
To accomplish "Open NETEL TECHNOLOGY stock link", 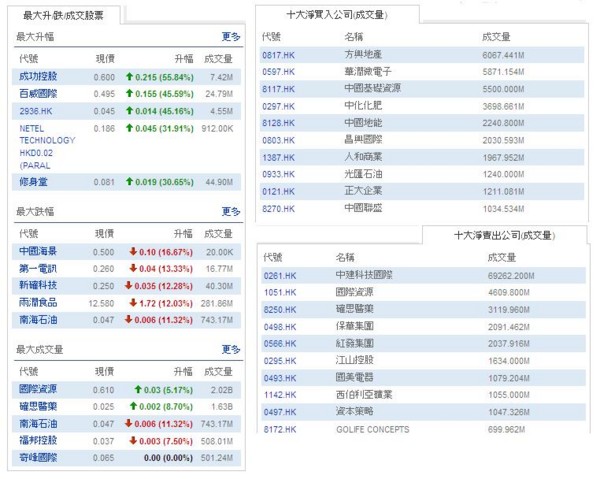I will [47, 147].
